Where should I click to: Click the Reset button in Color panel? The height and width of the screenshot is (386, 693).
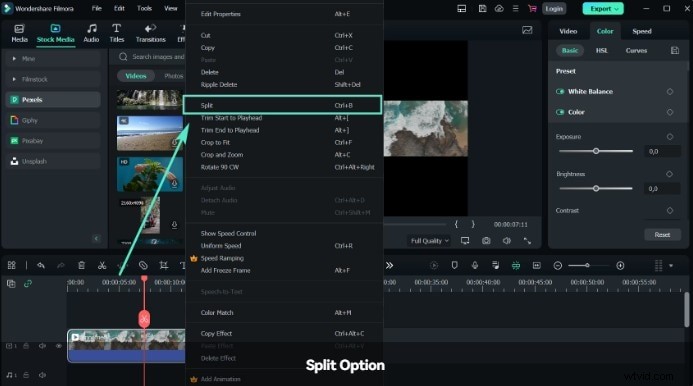(662, 235)
